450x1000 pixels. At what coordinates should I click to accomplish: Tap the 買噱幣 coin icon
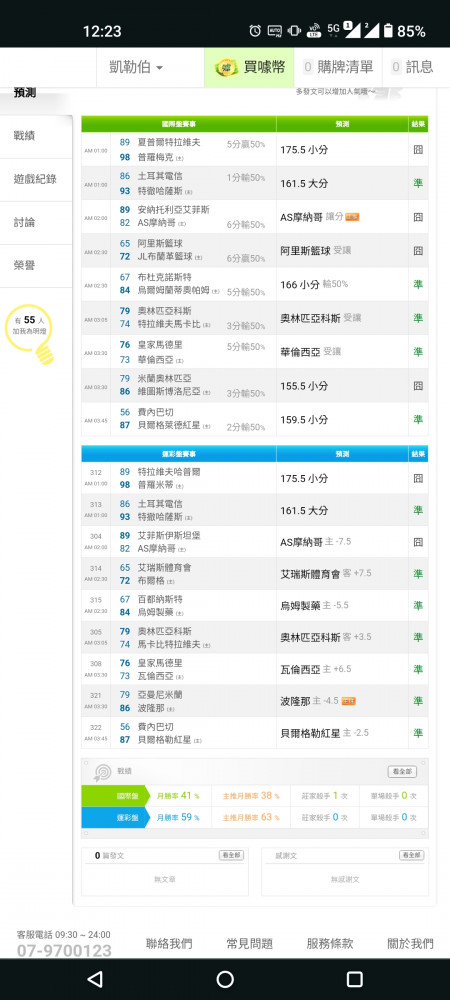(x=226, y=67)
